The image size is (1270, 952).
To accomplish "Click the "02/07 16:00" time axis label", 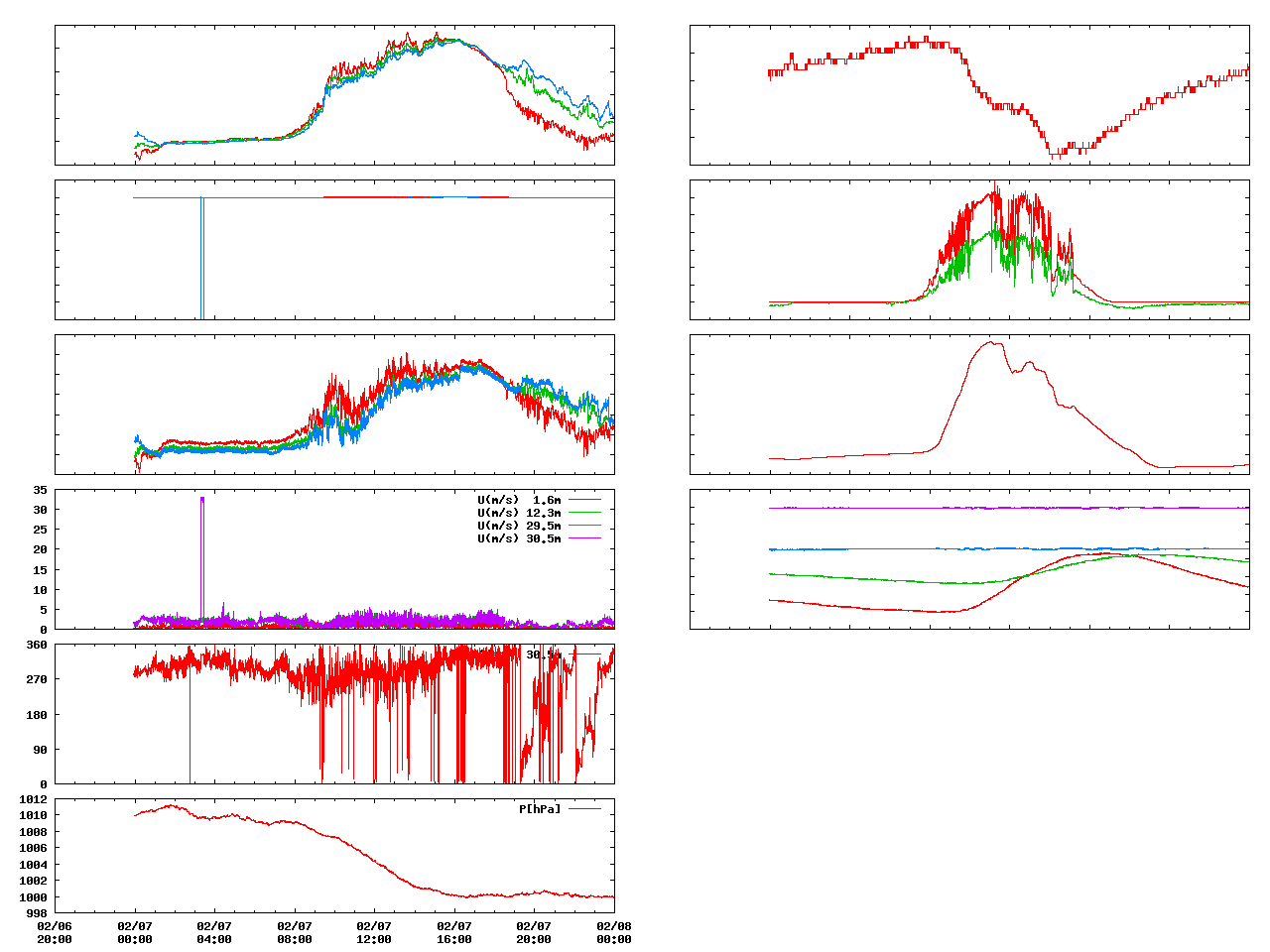I will tap(454, 933).
